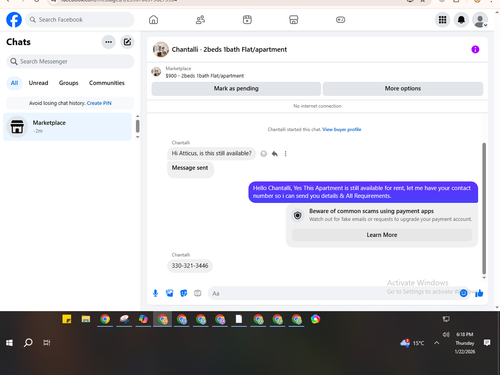
Task: Open File Explorer from taskbar
Action: click(x=86, y=319)
